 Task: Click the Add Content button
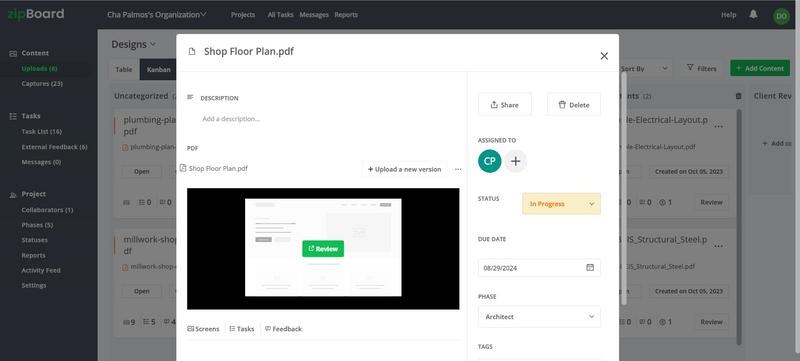[x=760, y=68]
